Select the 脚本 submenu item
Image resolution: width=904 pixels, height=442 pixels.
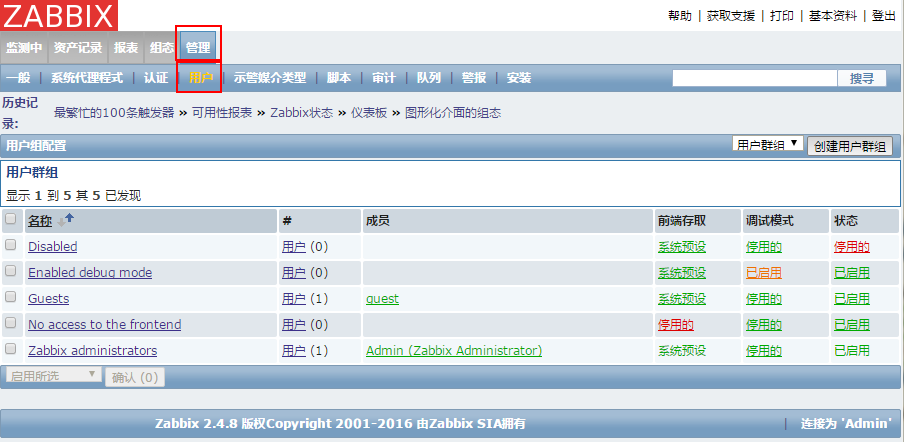point(339,78)
